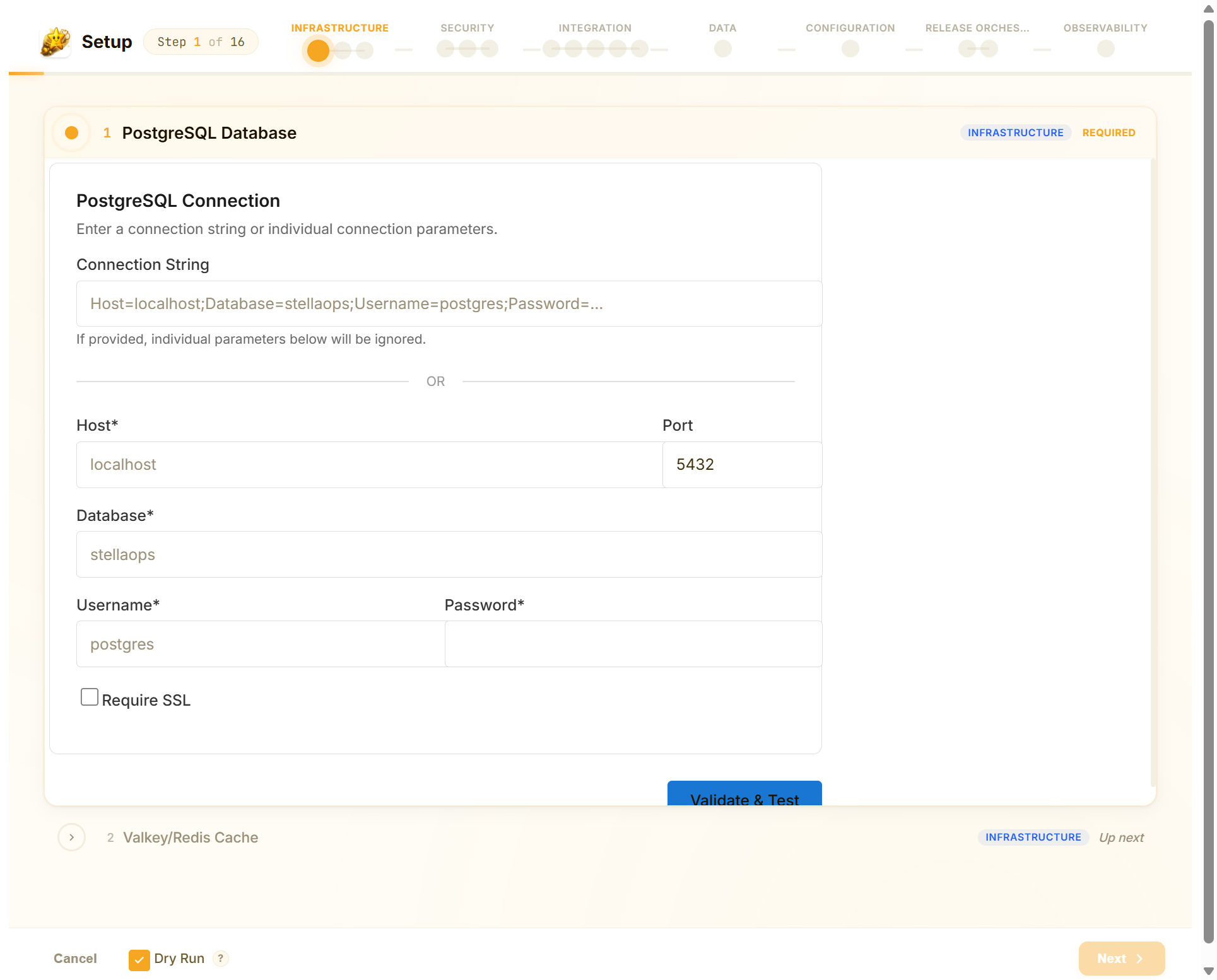Expand the Valkey/Redis Cache step chevron
This screenshot has width=1217, height=980.
[x=72, y=837]
